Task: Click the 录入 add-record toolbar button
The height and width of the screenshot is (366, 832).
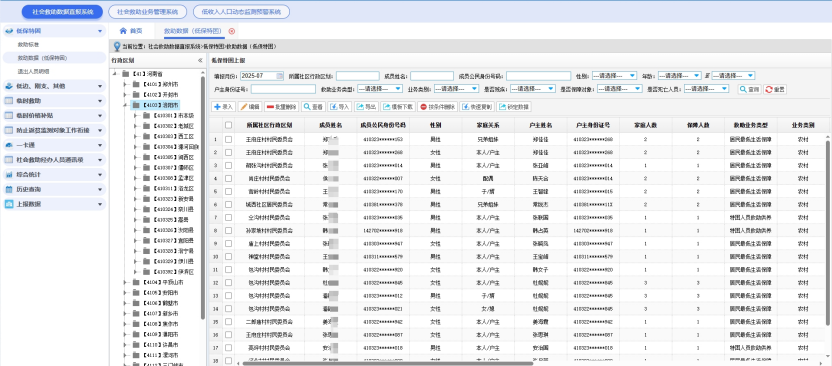Action: pyautogui.click(x=223, y=107)
